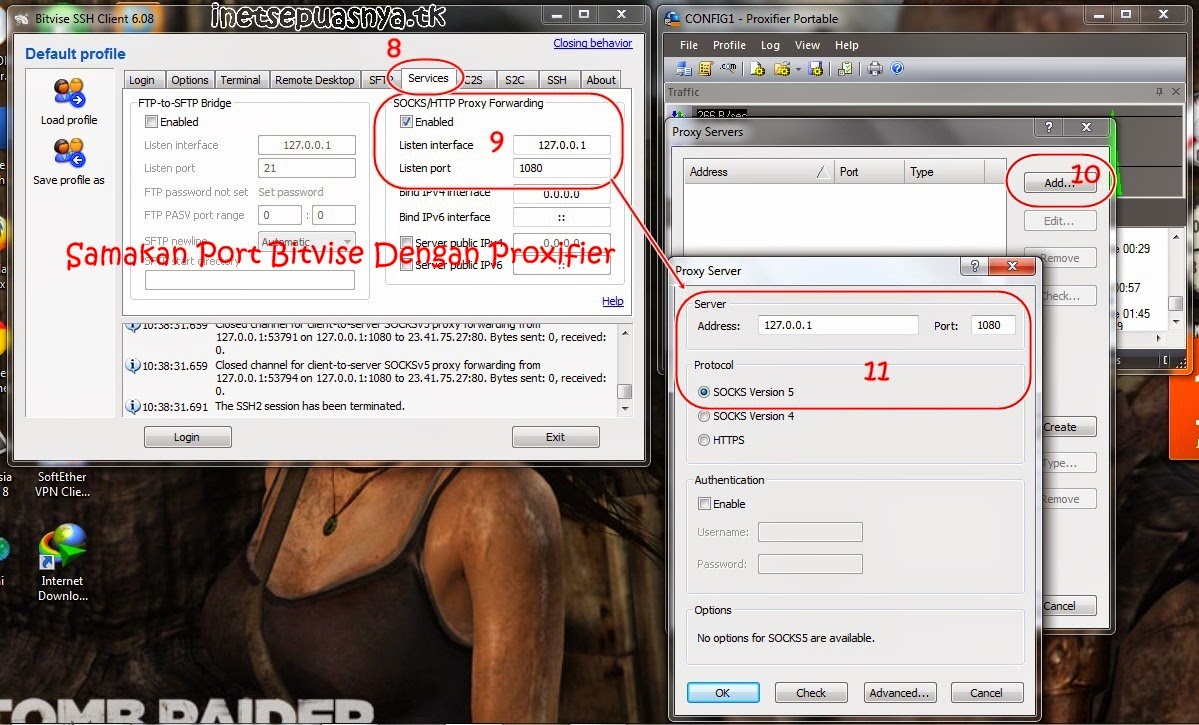Click the SOCKS Listen port field
Screen dimensions: 1199x725
pyautogui.click(x=562, y=168)
